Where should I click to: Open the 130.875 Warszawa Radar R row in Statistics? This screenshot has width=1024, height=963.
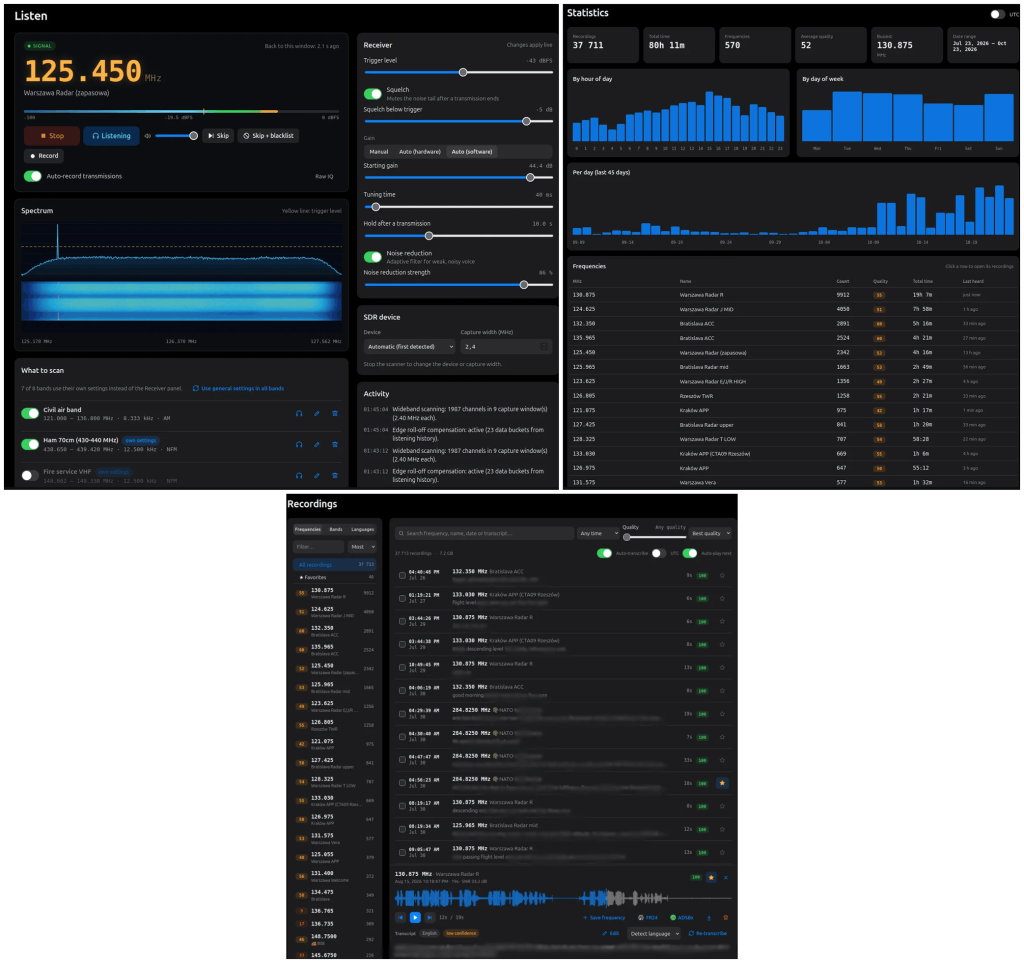792,295
